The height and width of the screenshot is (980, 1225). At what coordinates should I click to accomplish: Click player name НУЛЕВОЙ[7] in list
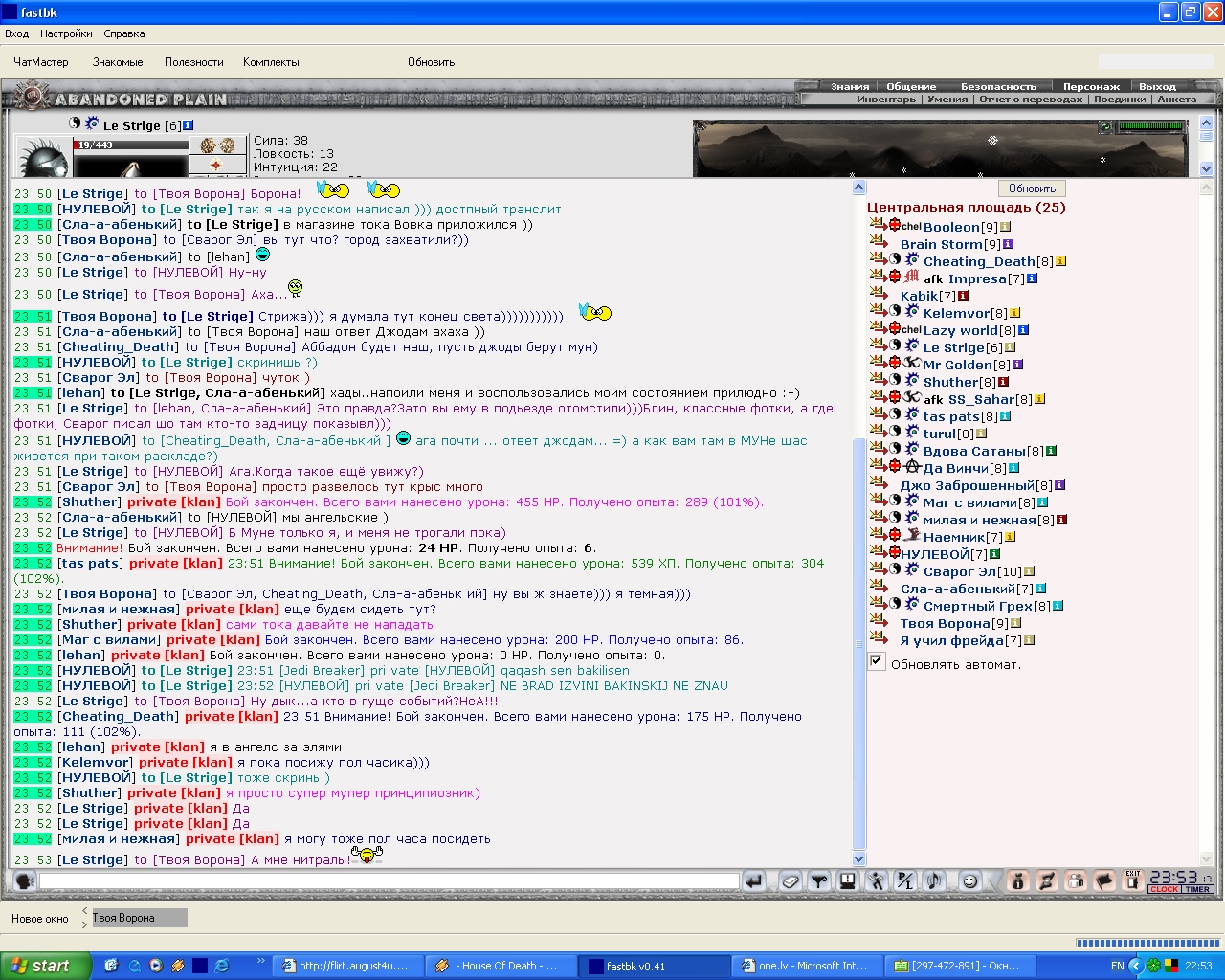point(944,554)
